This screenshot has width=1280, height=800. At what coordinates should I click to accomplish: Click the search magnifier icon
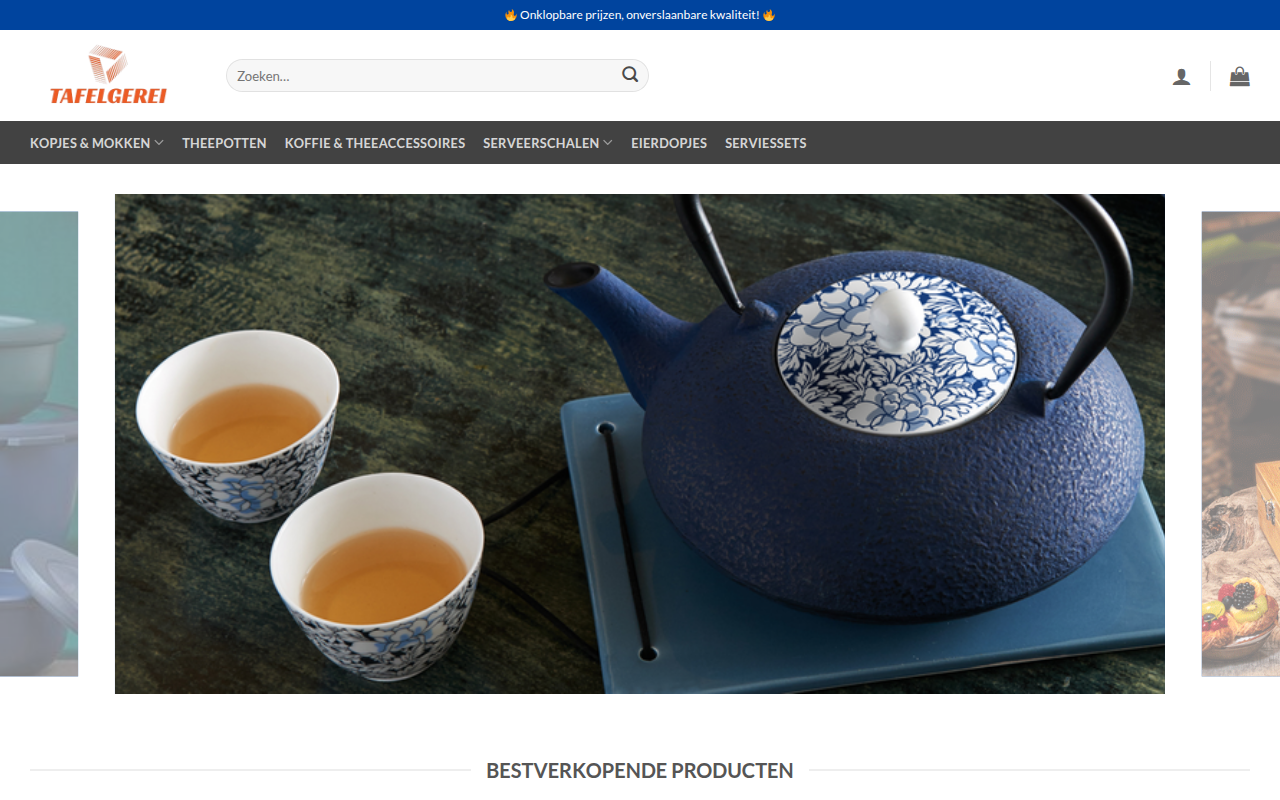pos(630,74)
